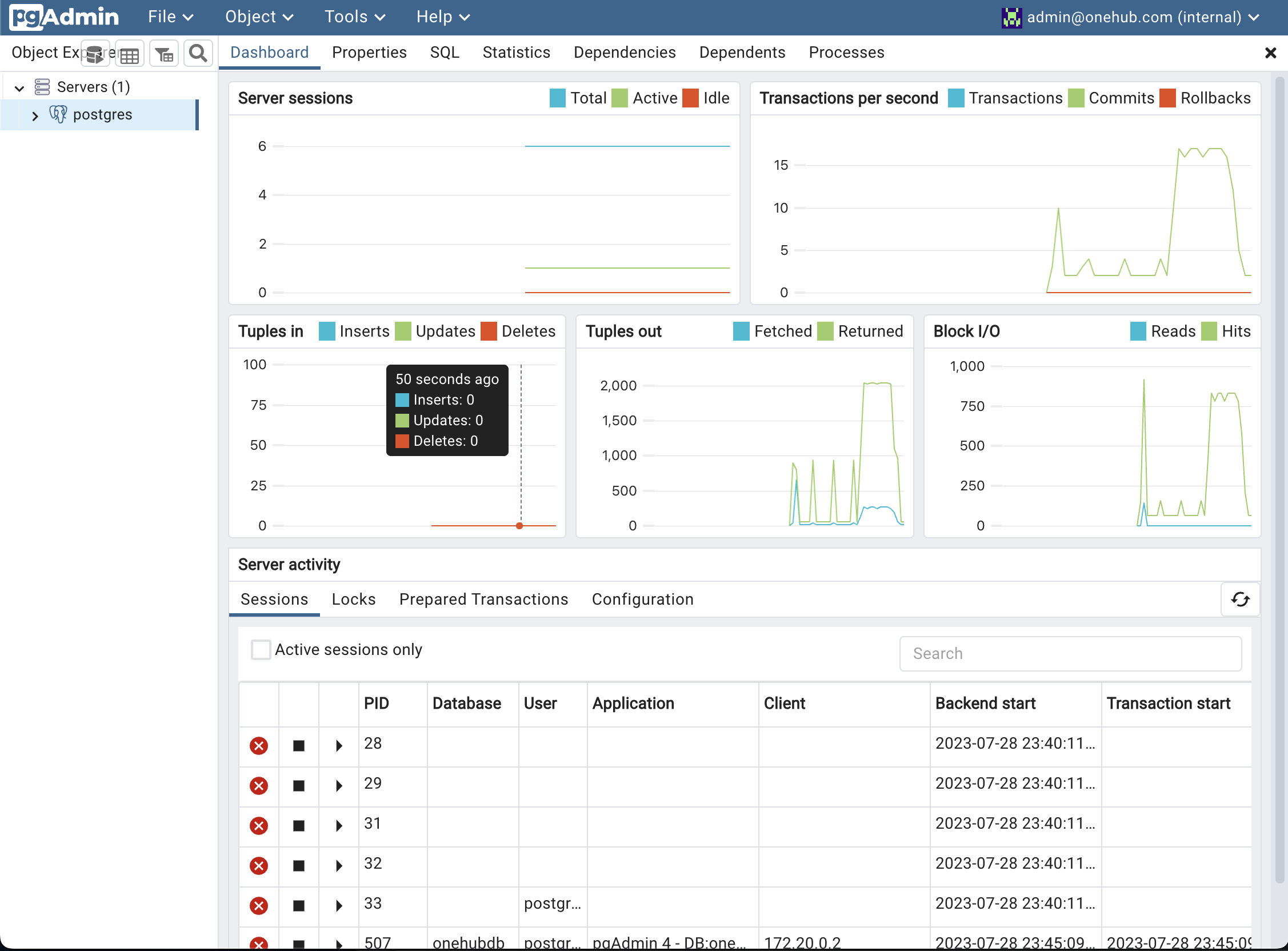Click the Deletes legend swatch in Tuples in

pyautogui.click(x=489, y=331)
